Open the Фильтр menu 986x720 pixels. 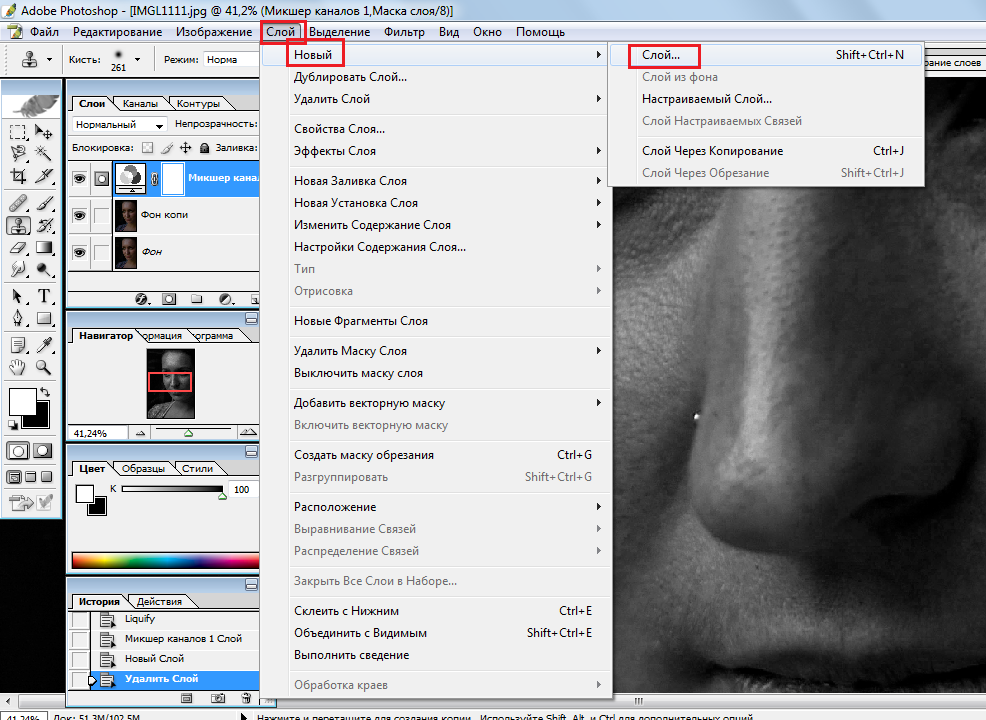(x=404, y=32)
